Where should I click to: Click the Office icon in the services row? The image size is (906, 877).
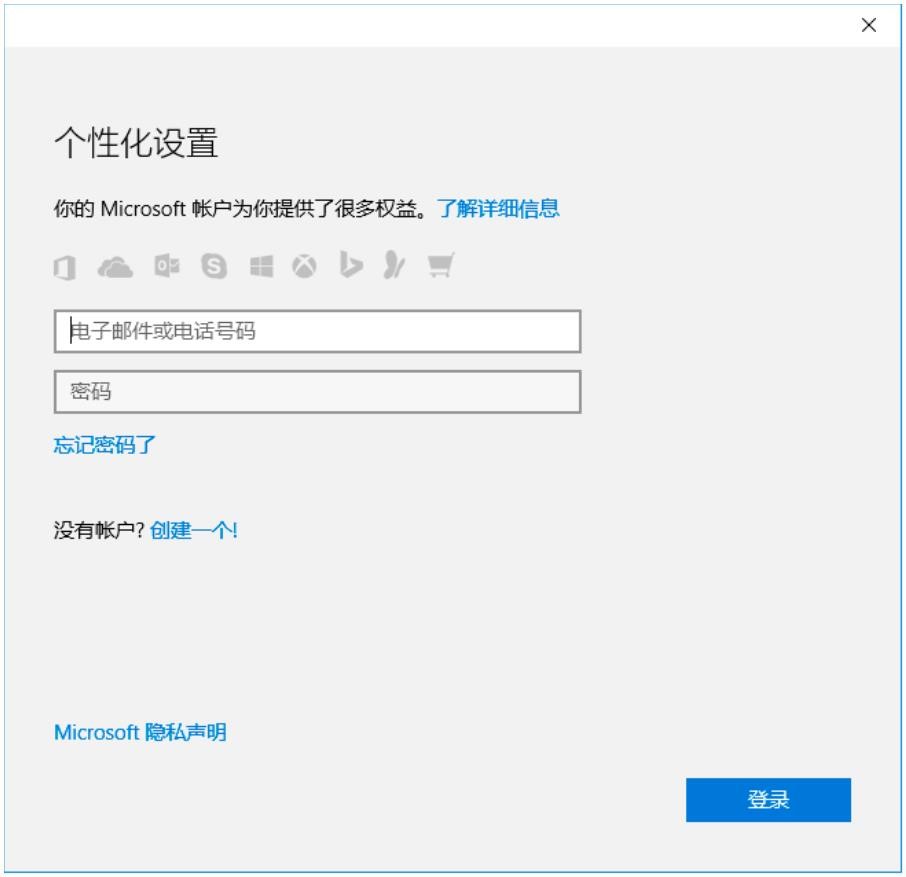tap(65, 268)
